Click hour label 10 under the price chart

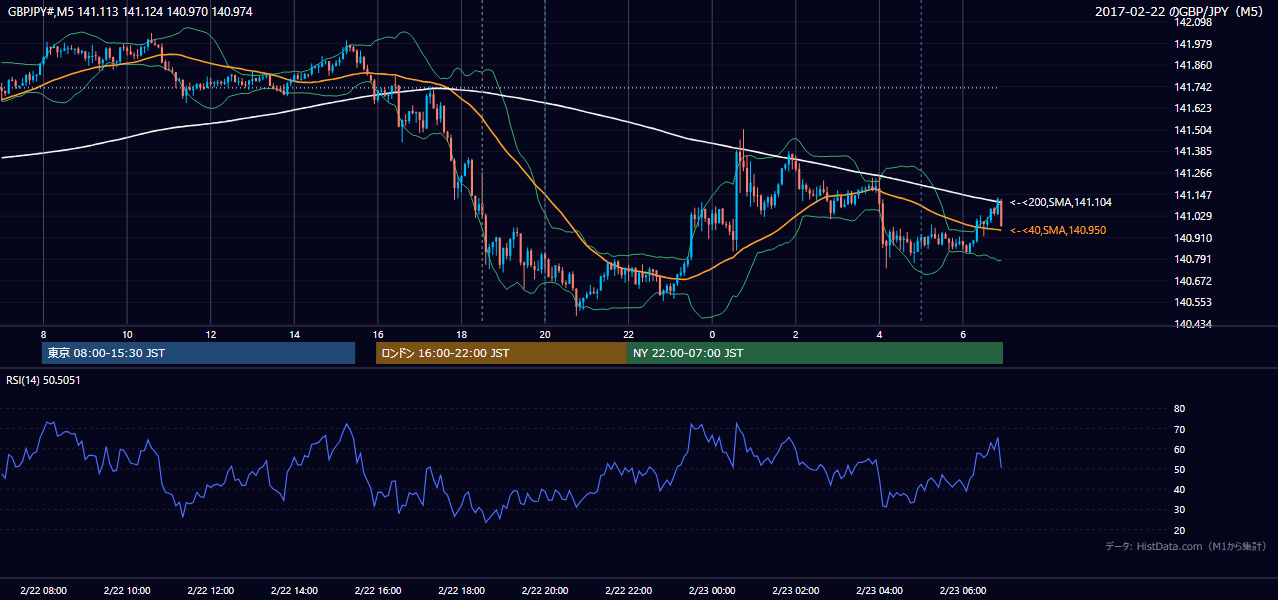[127, 334]
